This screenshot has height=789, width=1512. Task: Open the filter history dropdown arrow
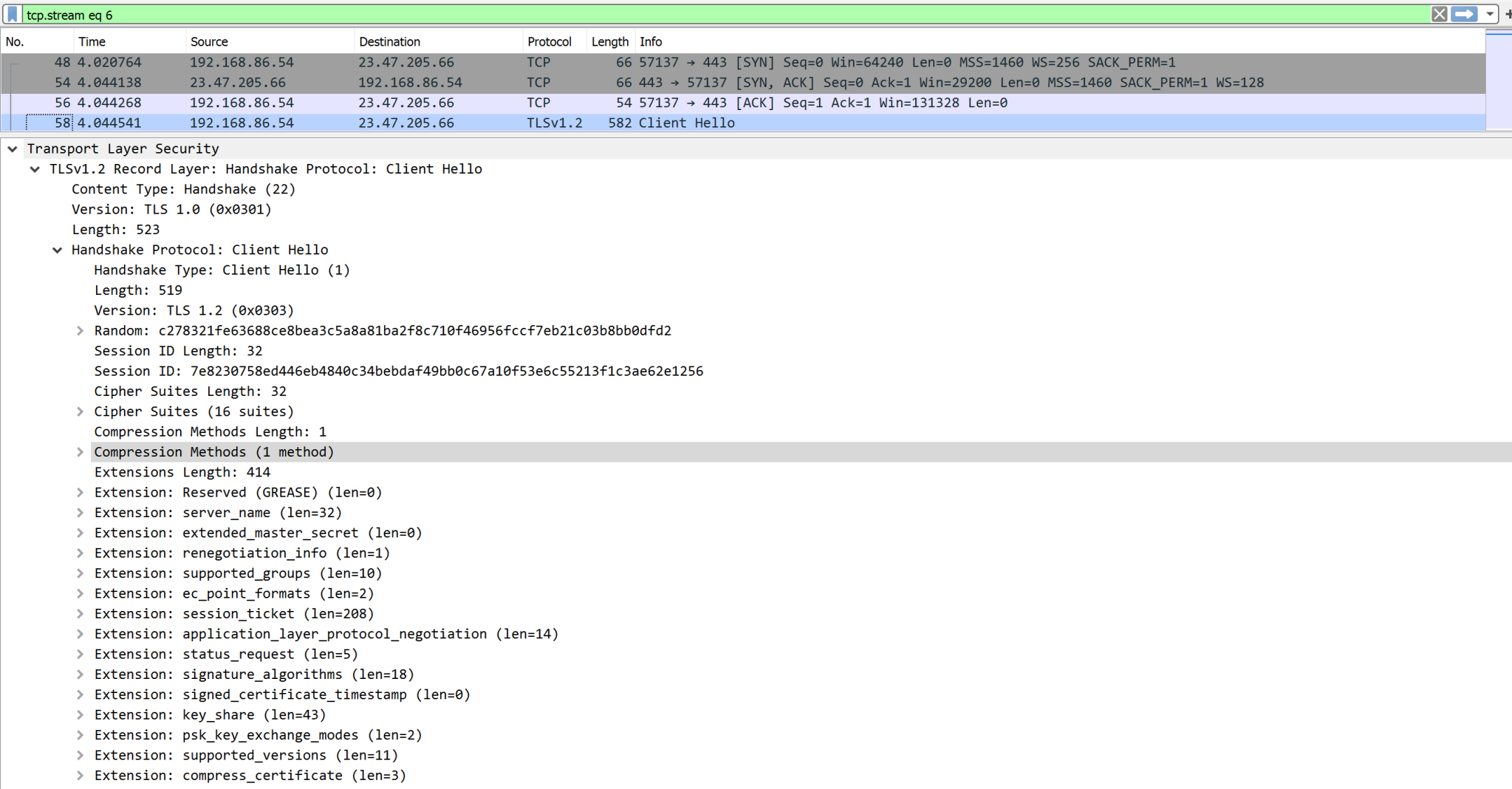pos(1490,14)
